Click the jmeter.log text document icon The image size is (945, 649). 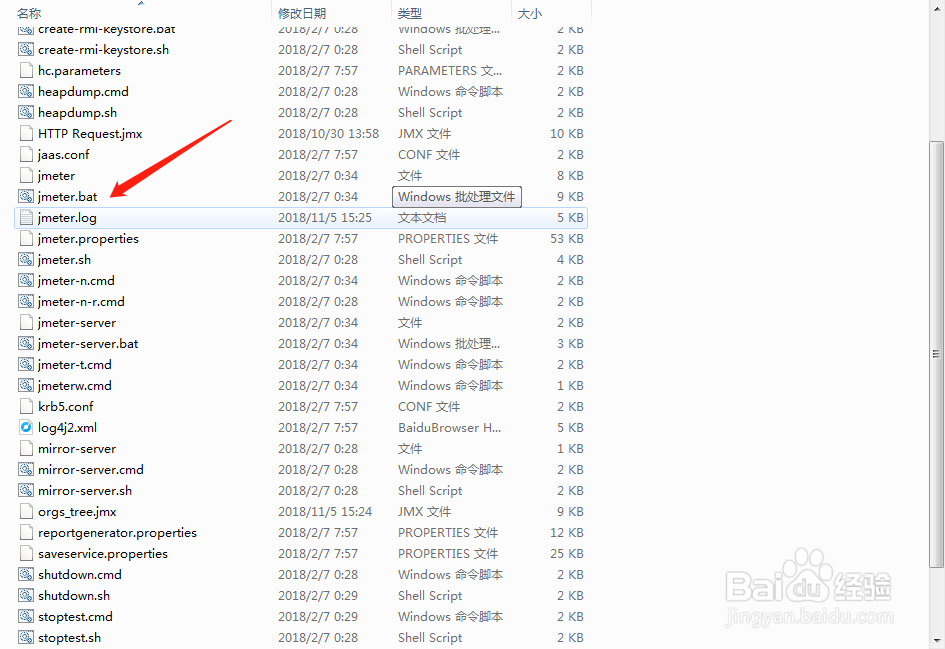tap(26, 218)
